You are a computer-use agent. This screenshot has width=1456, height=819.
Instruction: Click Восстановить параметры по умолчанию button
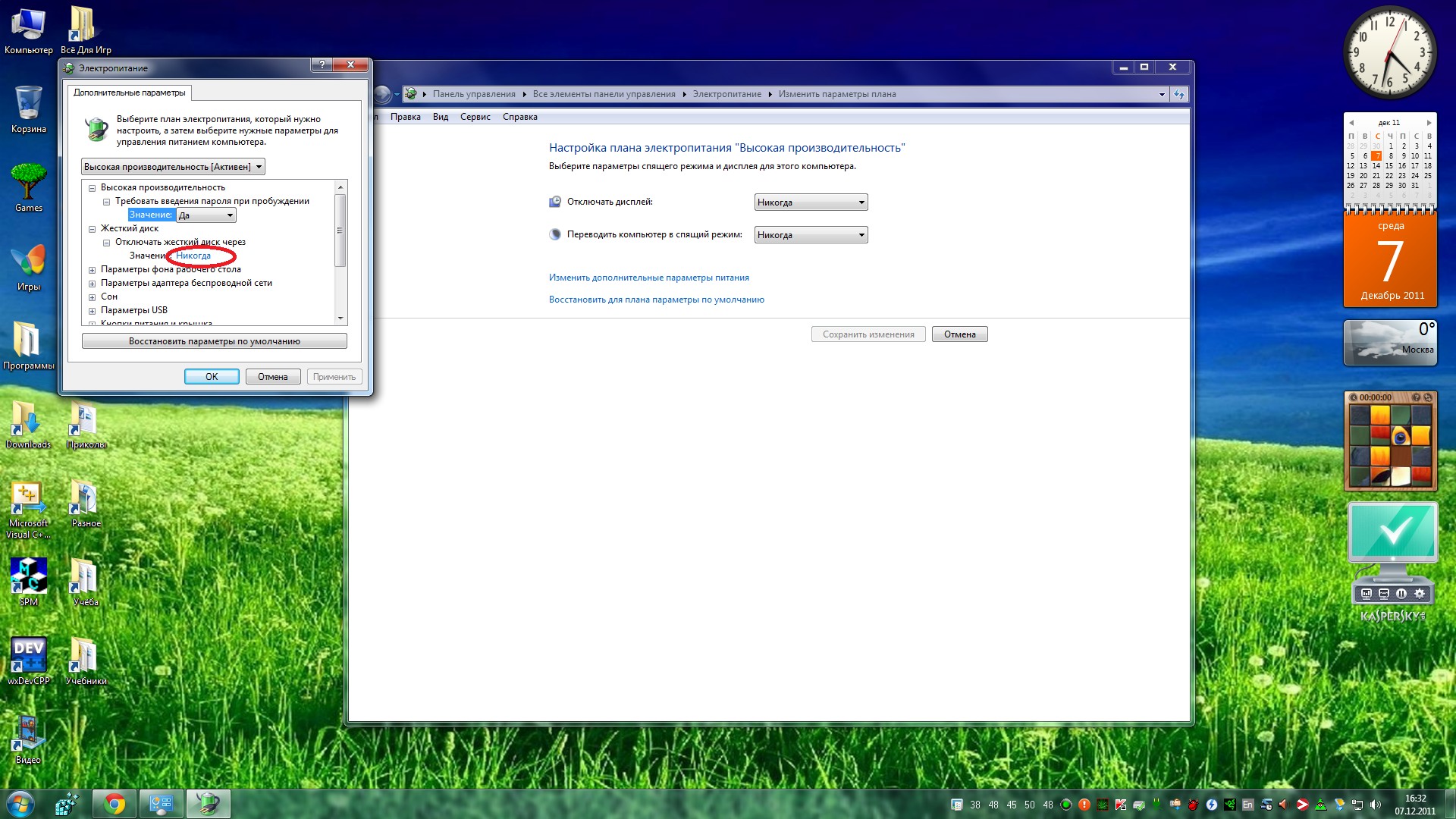click(214, 341)
